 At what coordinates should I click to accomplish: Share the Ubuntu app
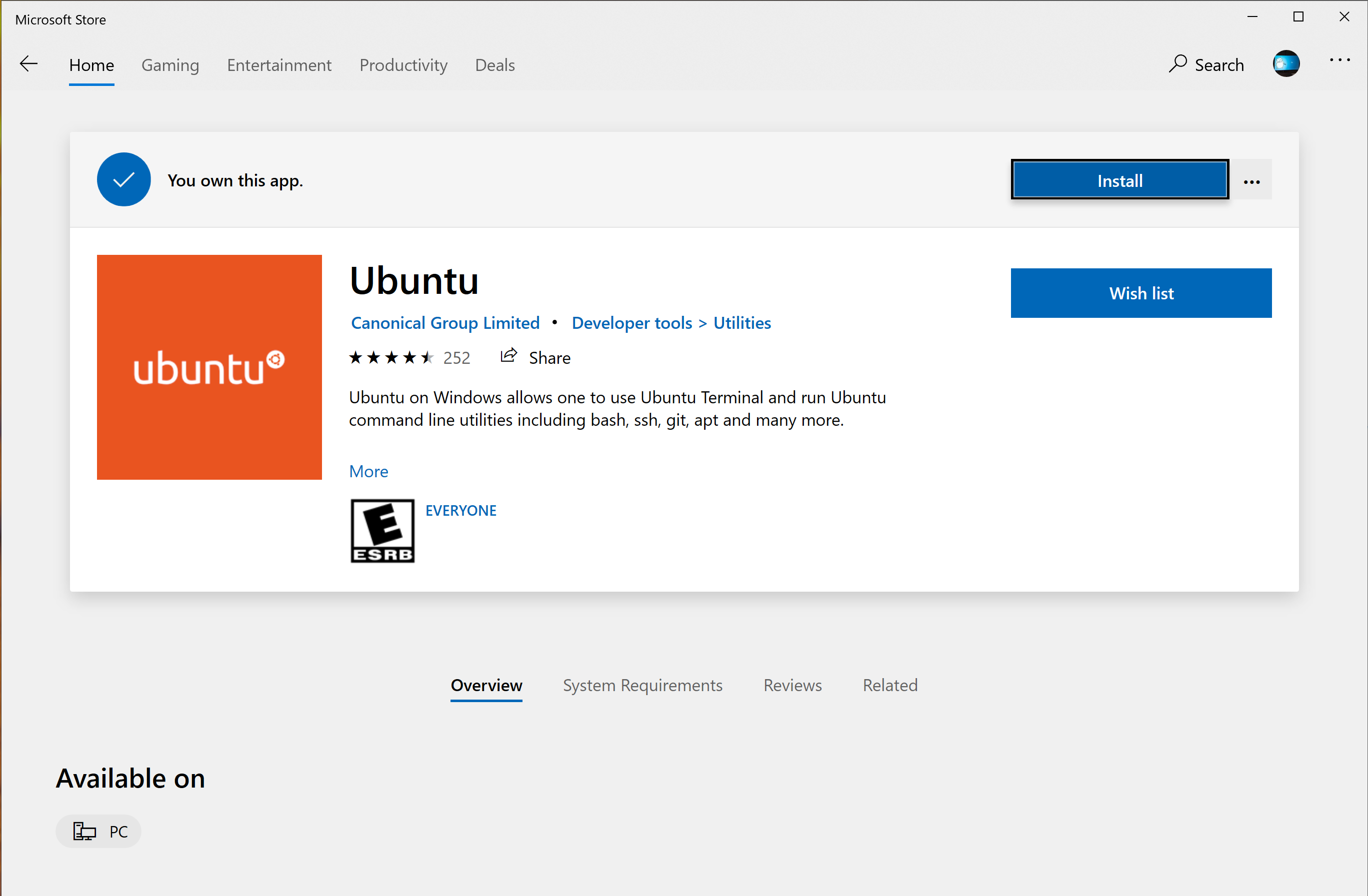pyautogui.click(x=534, y=357)
